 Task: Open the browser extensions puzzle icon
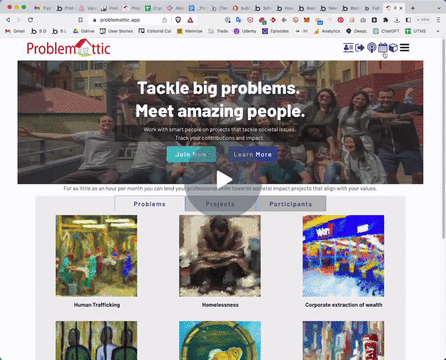tap(386, 20)
